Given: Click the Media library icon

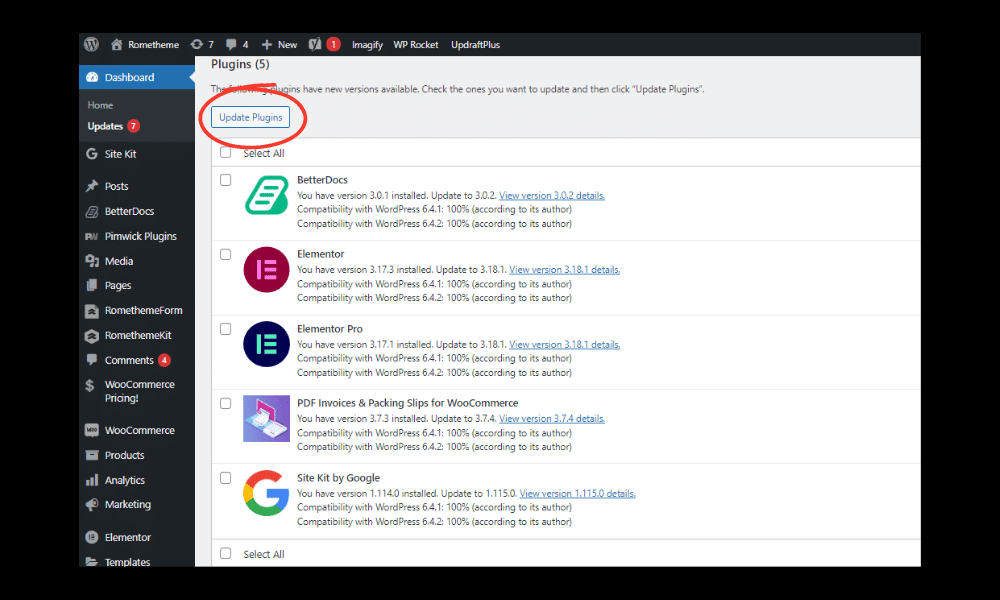Looking at the screenshot, I should [x=92, y=261].
